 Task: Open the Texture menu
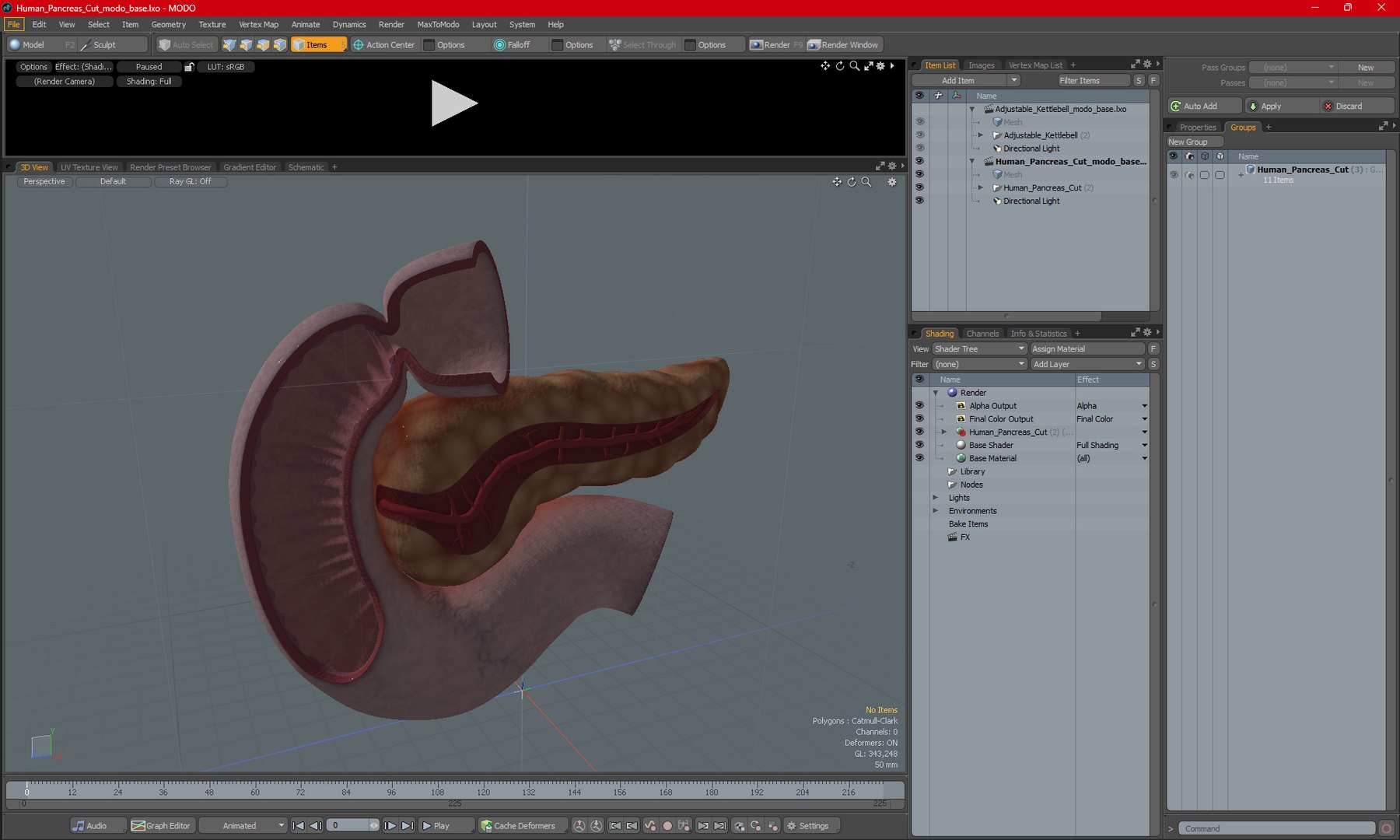(212, 25)
